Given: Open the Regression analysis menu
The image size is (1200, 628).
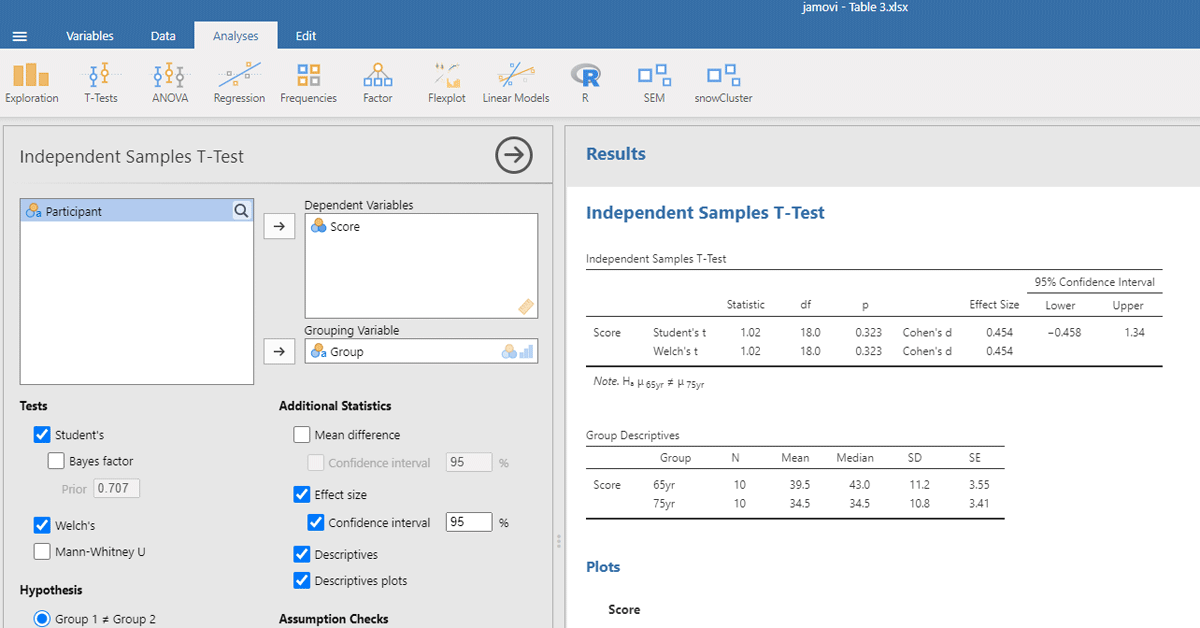Looking at the screenshot, I should pos(239,82).
